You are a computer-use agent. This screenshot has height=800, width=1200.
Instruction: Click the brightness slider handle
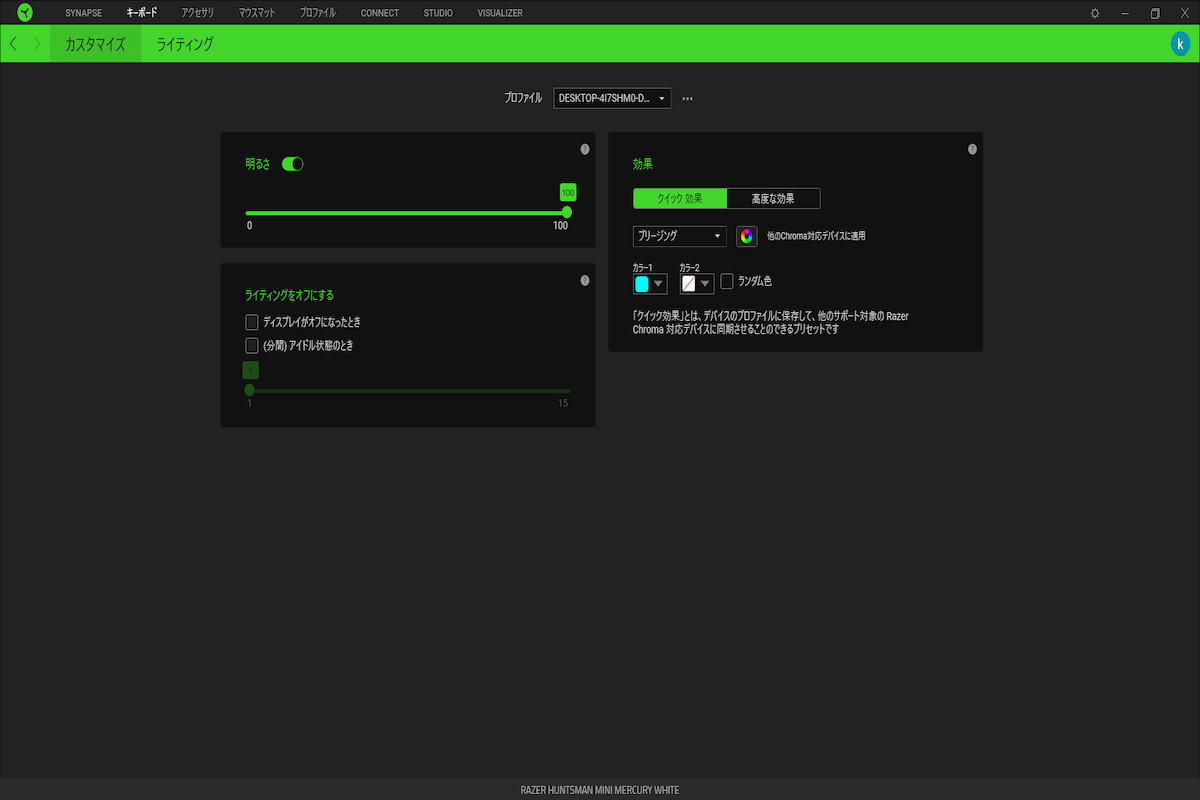click(567, 212)
